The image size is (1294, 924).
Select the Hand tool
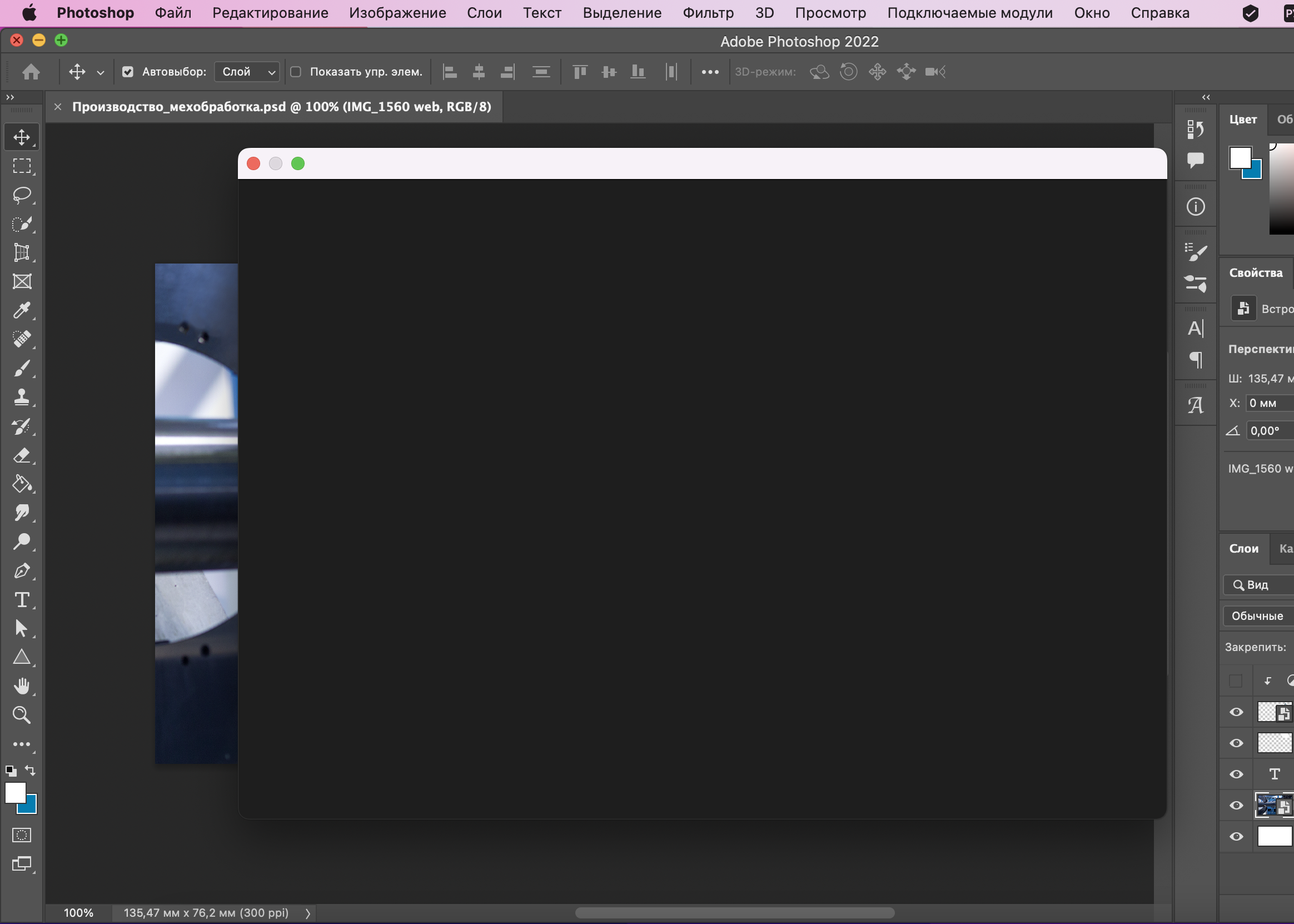(22, 686)
